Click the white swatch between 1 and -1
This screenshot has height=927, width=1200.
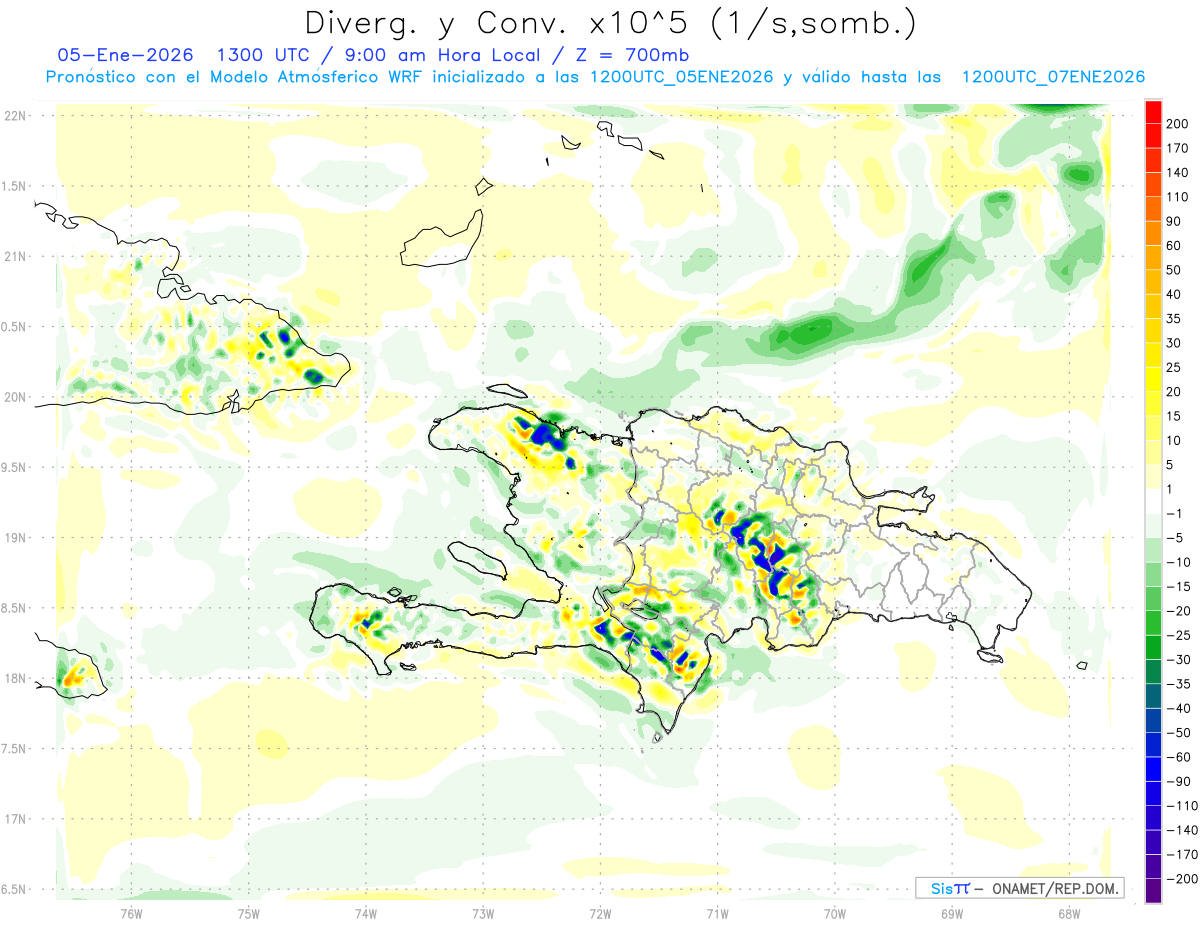[x=1153, y=501]
